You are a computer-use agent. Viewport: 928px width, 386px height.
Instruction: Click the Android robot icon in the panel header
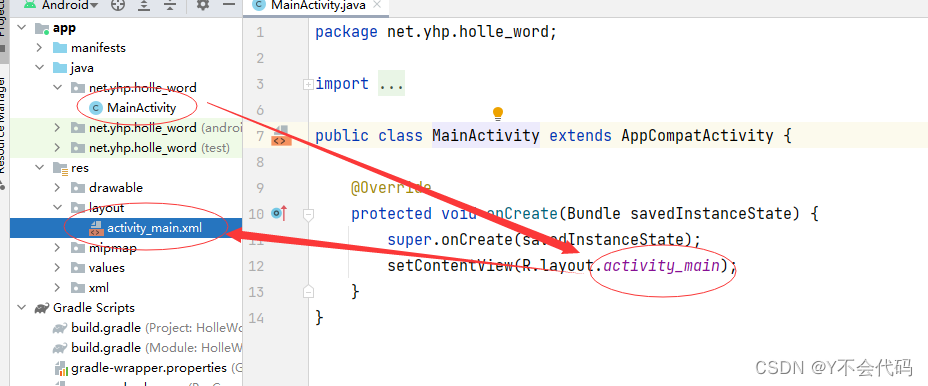[30, 5]
